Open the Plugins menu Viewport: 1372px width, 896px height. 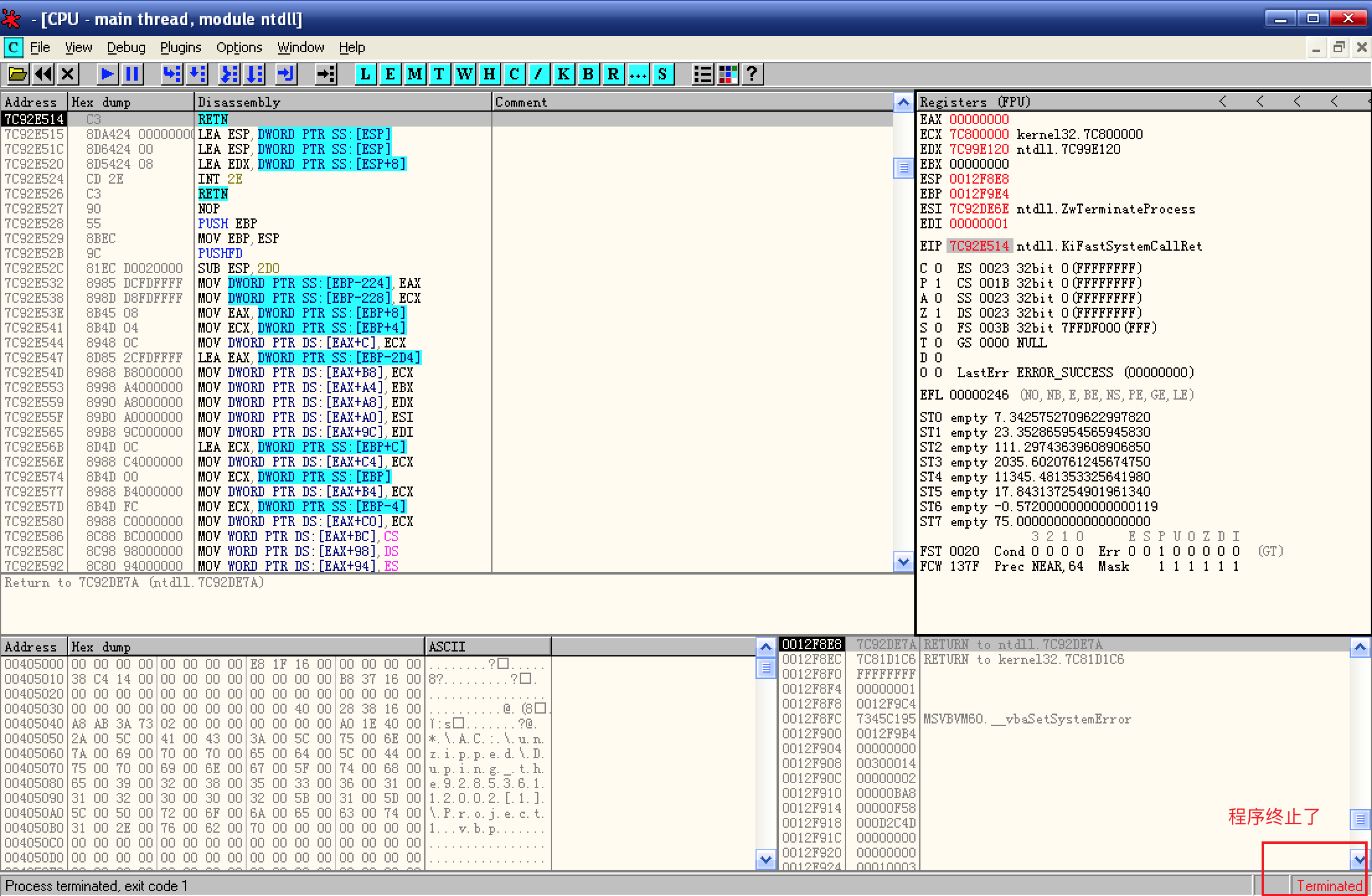(x=180, y=47)
